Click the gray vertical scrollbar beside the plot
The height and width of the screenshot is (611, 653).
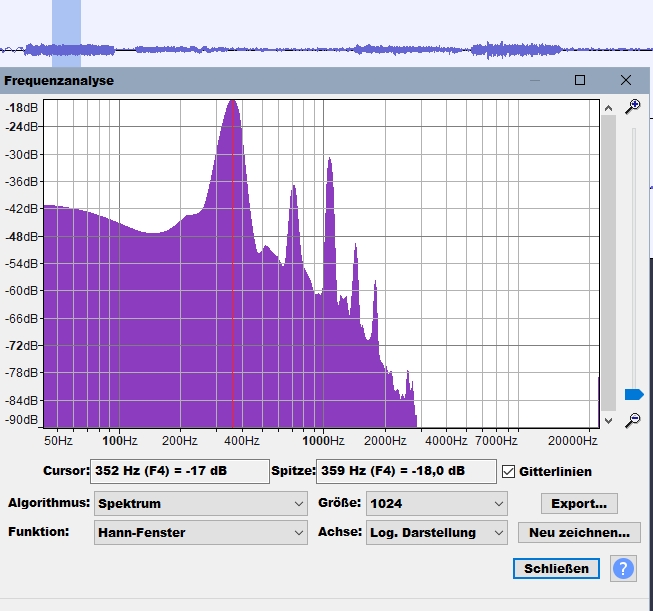coord(607,260)
